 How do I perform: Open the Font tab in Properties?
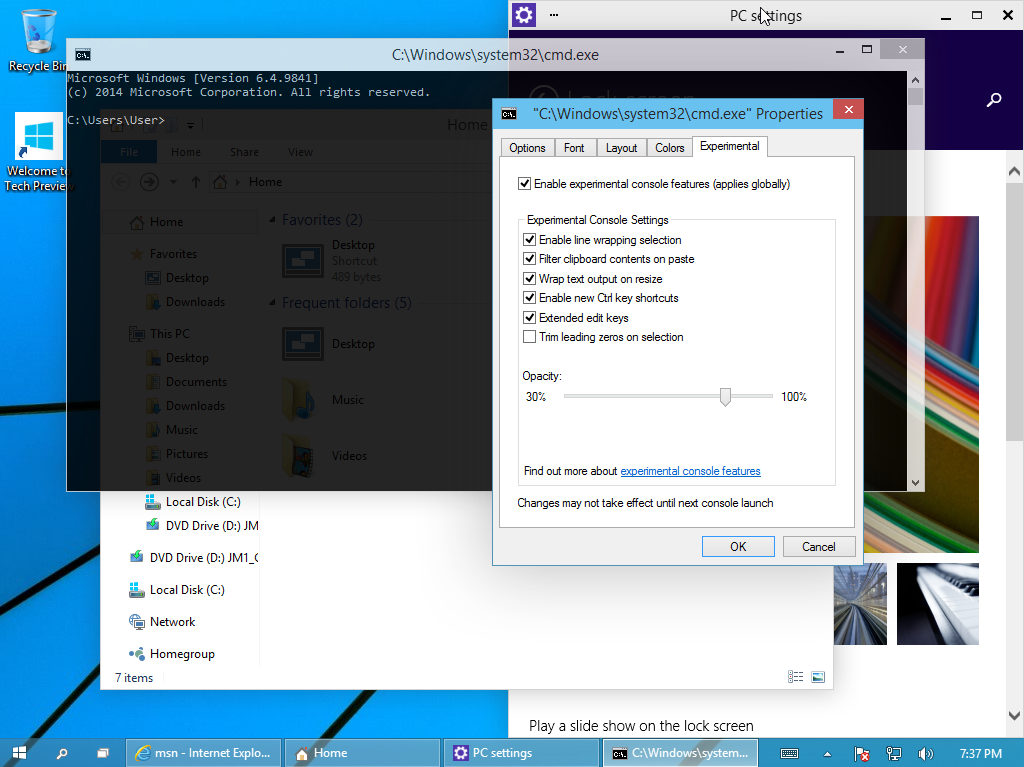coord(574,148)
